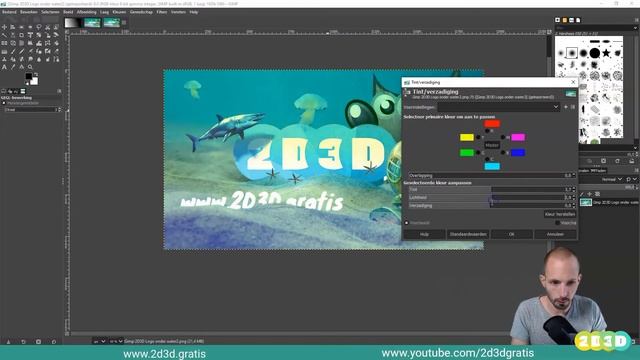The image size is (640, 360).
Task: Open the Kleuren menu
Action: pos(119,12)
